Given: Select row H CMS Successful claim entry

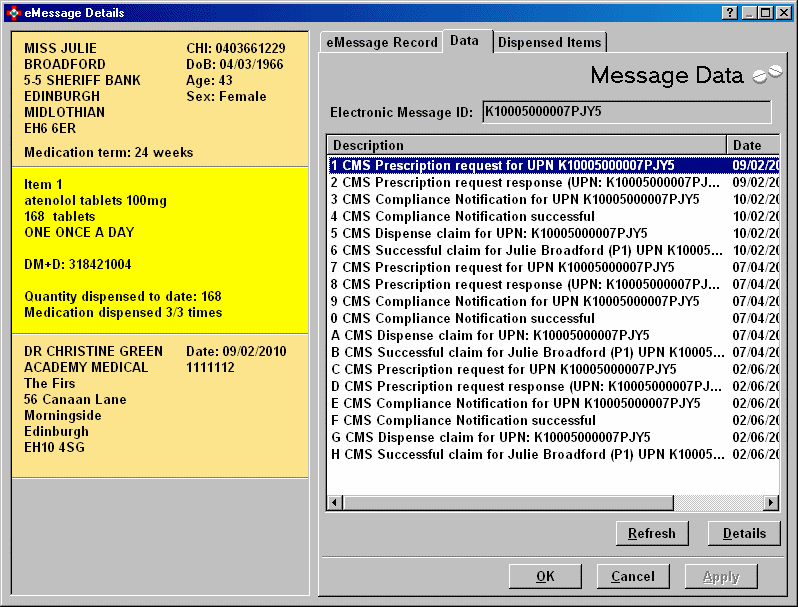Looking at the screenshot, I should [526, 454].
